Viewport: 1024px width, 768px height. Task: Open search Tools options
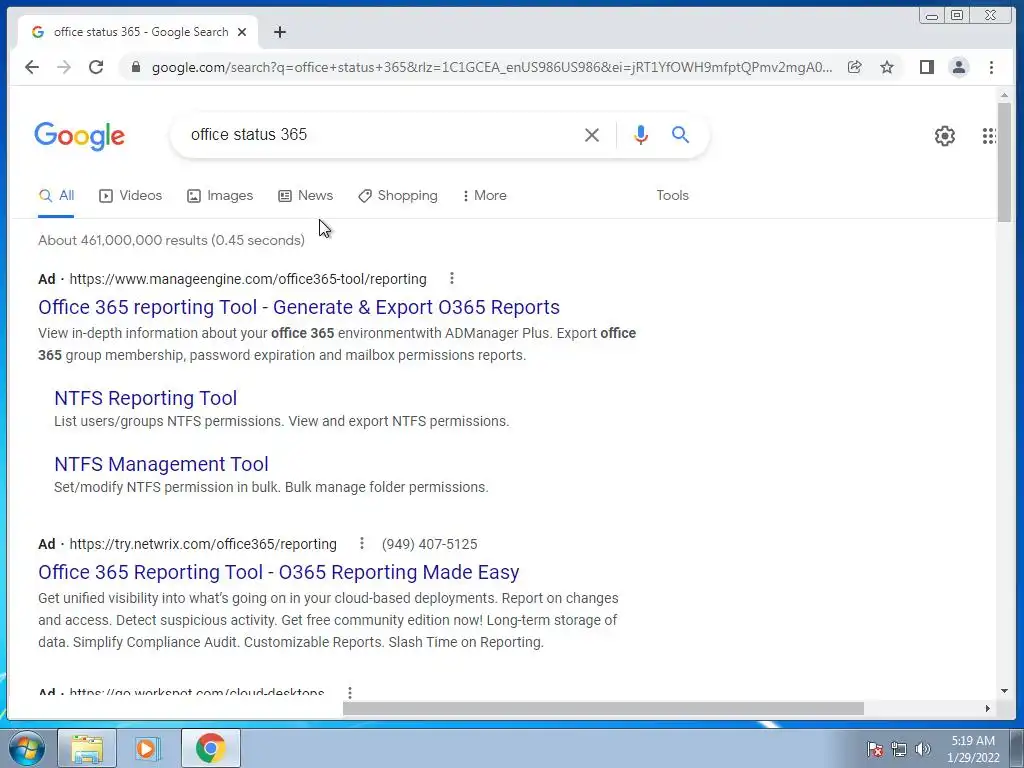[672, 195]
